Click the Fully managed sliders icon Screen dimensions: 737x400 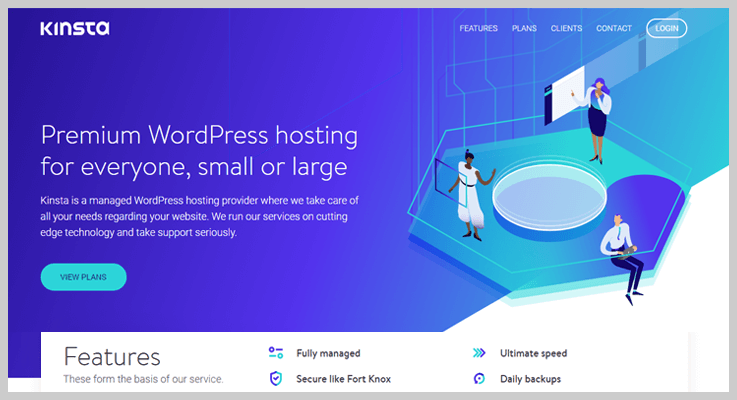(276, 353)
